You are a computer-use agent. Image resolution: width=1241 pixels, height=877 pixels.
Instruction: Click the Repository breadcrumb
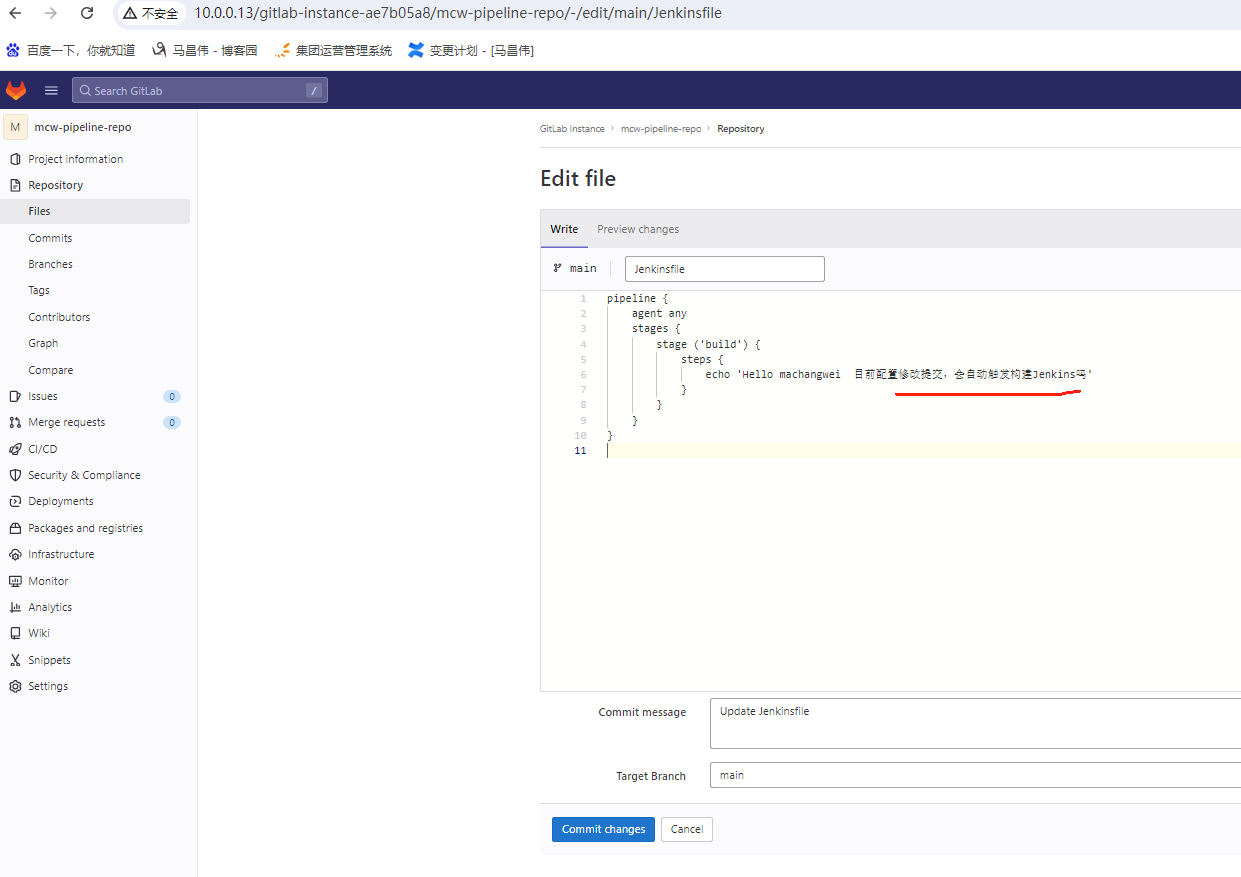741,129
